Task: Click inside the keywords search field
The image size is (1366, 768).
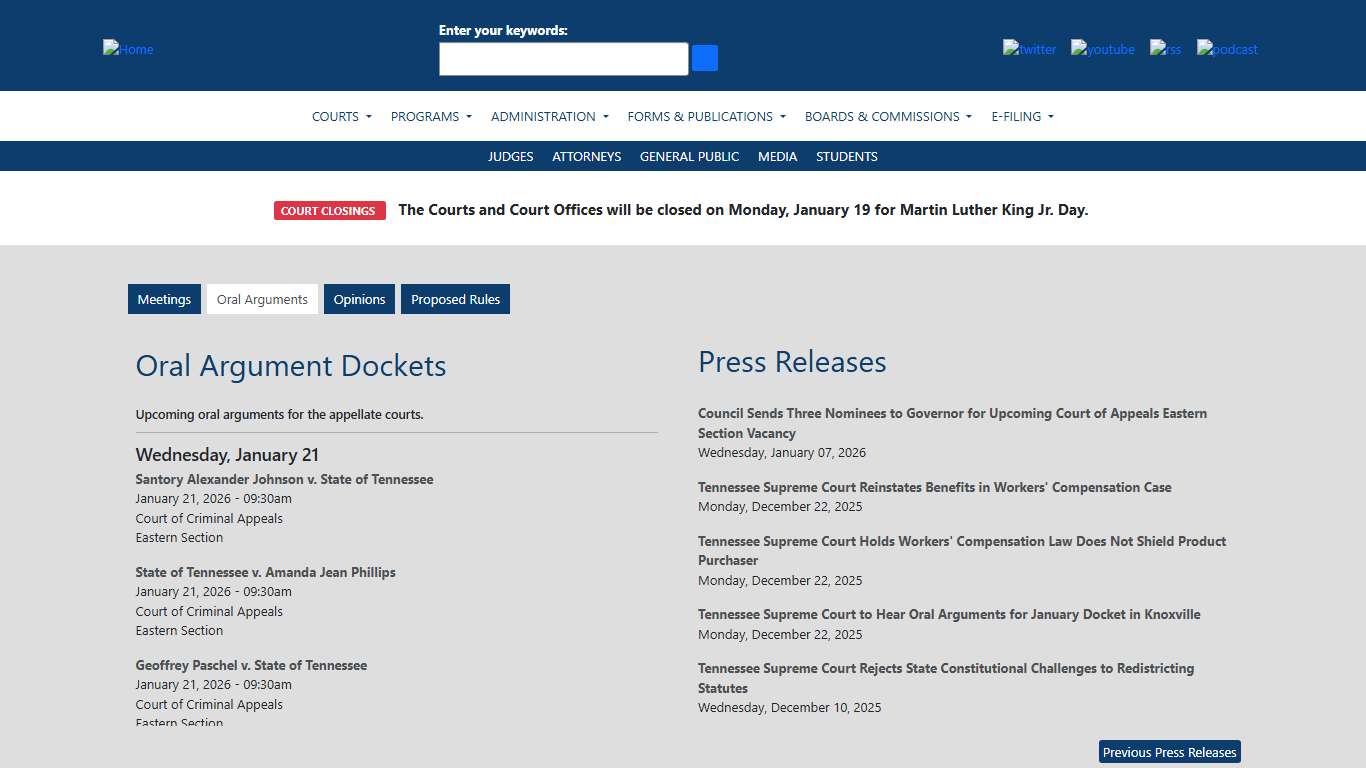Action: point(563,58)
